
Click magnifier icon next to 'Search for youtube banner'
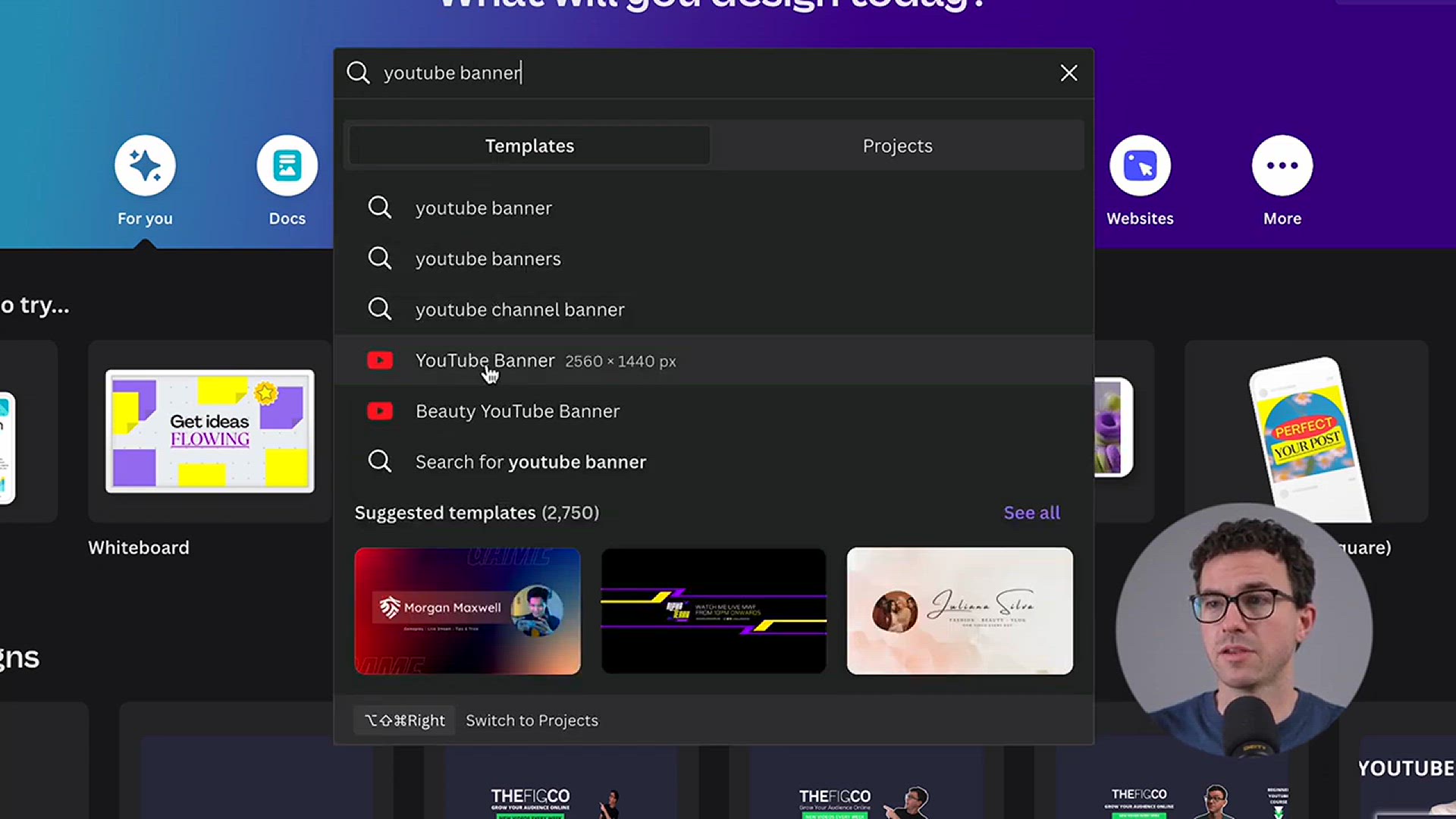379,462
